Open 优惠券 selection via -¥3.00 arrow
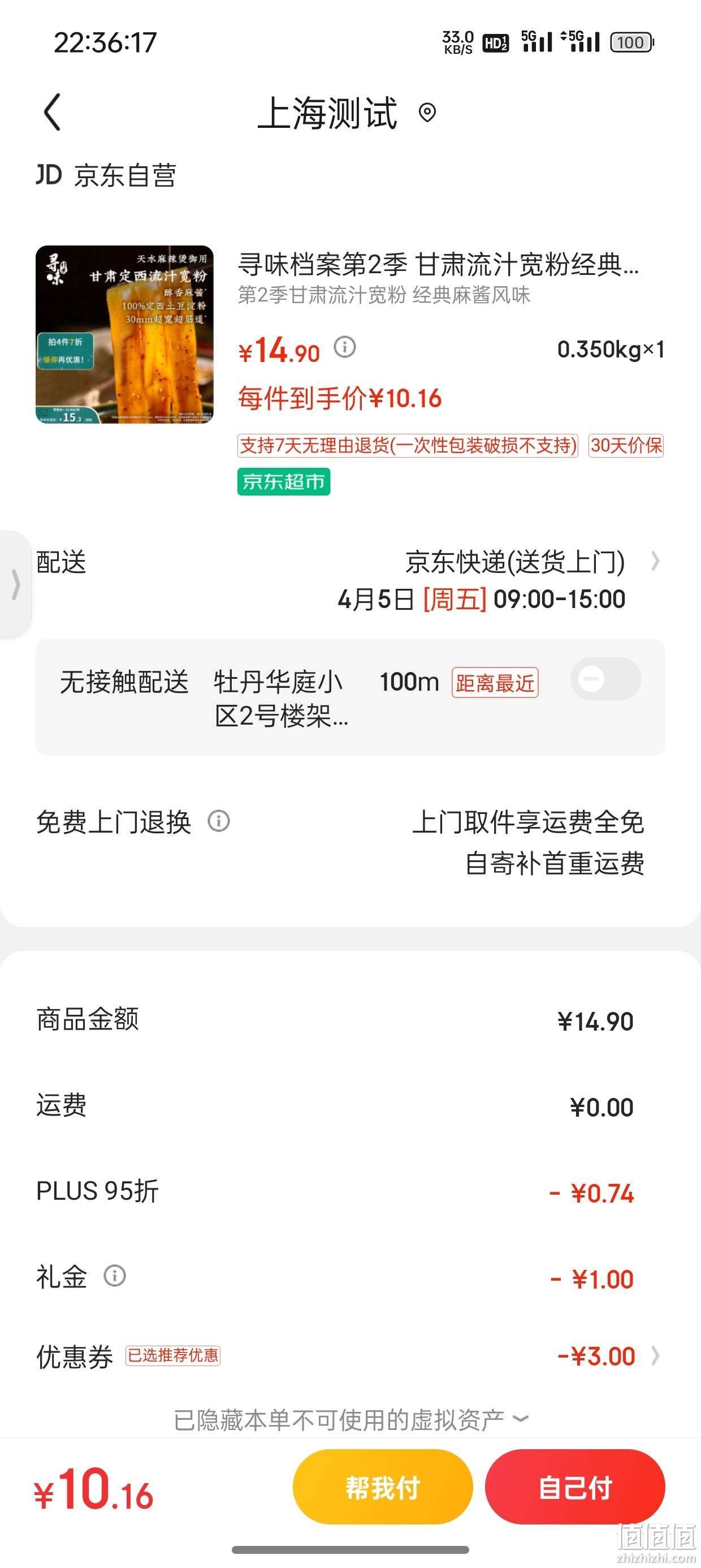 655,1355
